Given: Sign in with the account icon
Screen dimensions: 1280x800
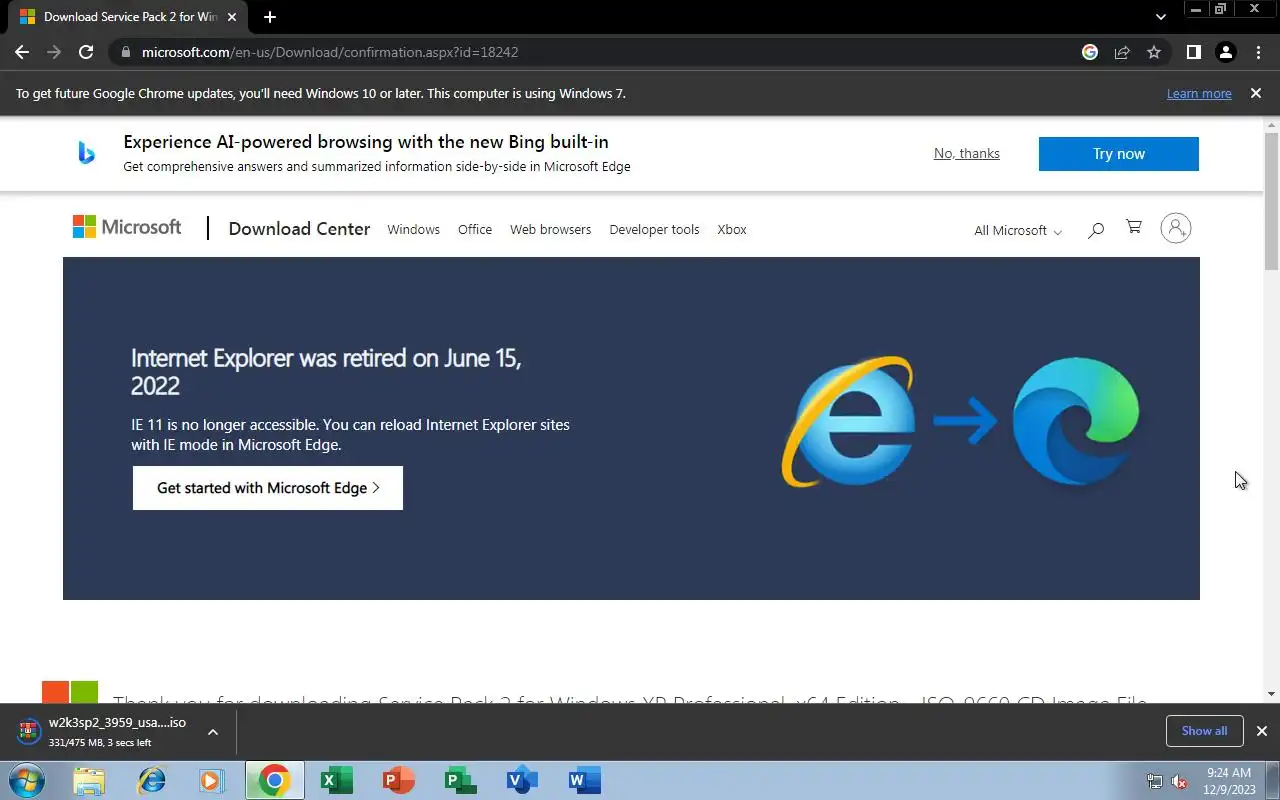Looking at the screenshot, I should [x=1176, y=228].
